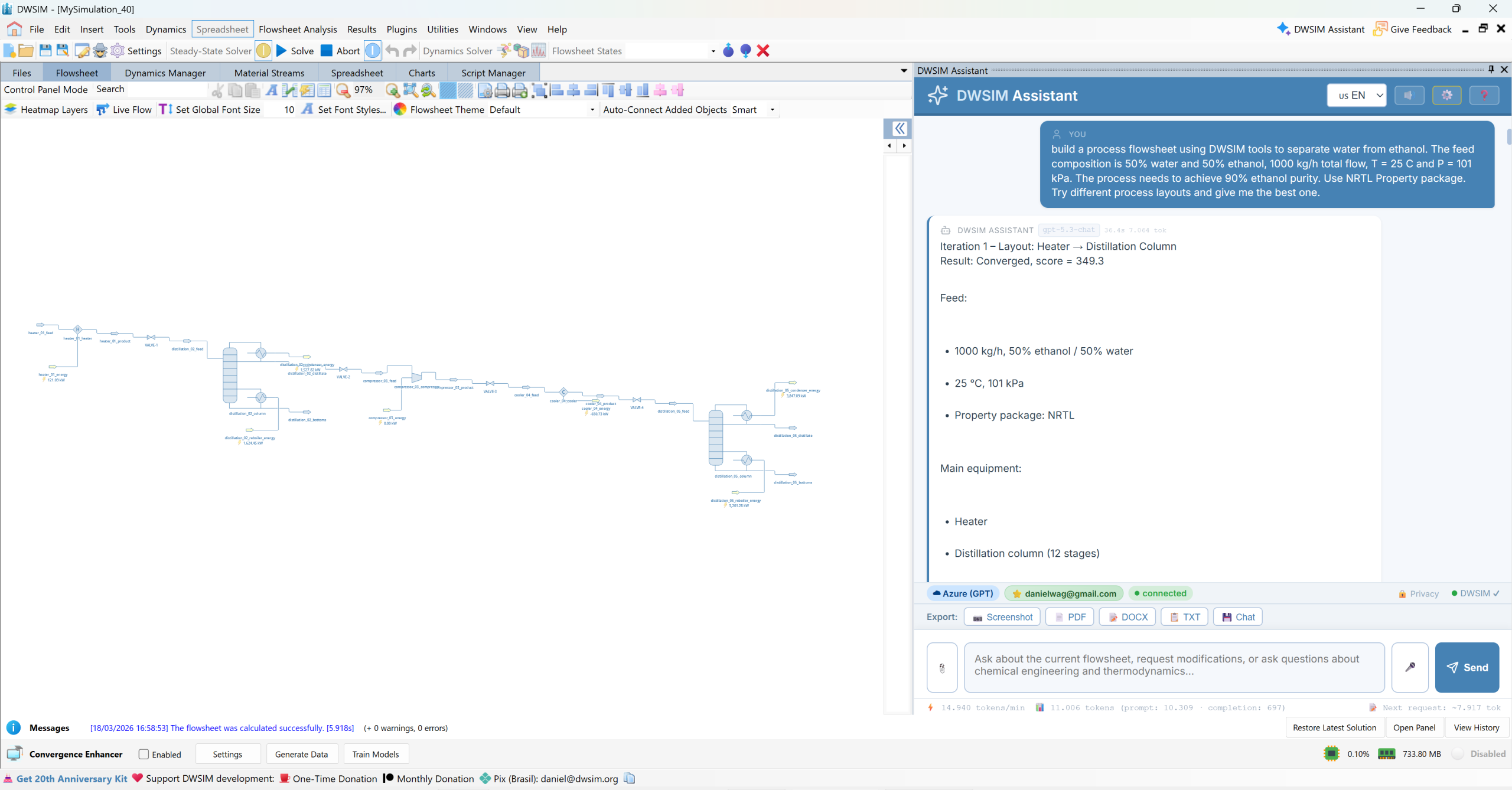Open the assistant language EN dropdown

coord(1356,95)
